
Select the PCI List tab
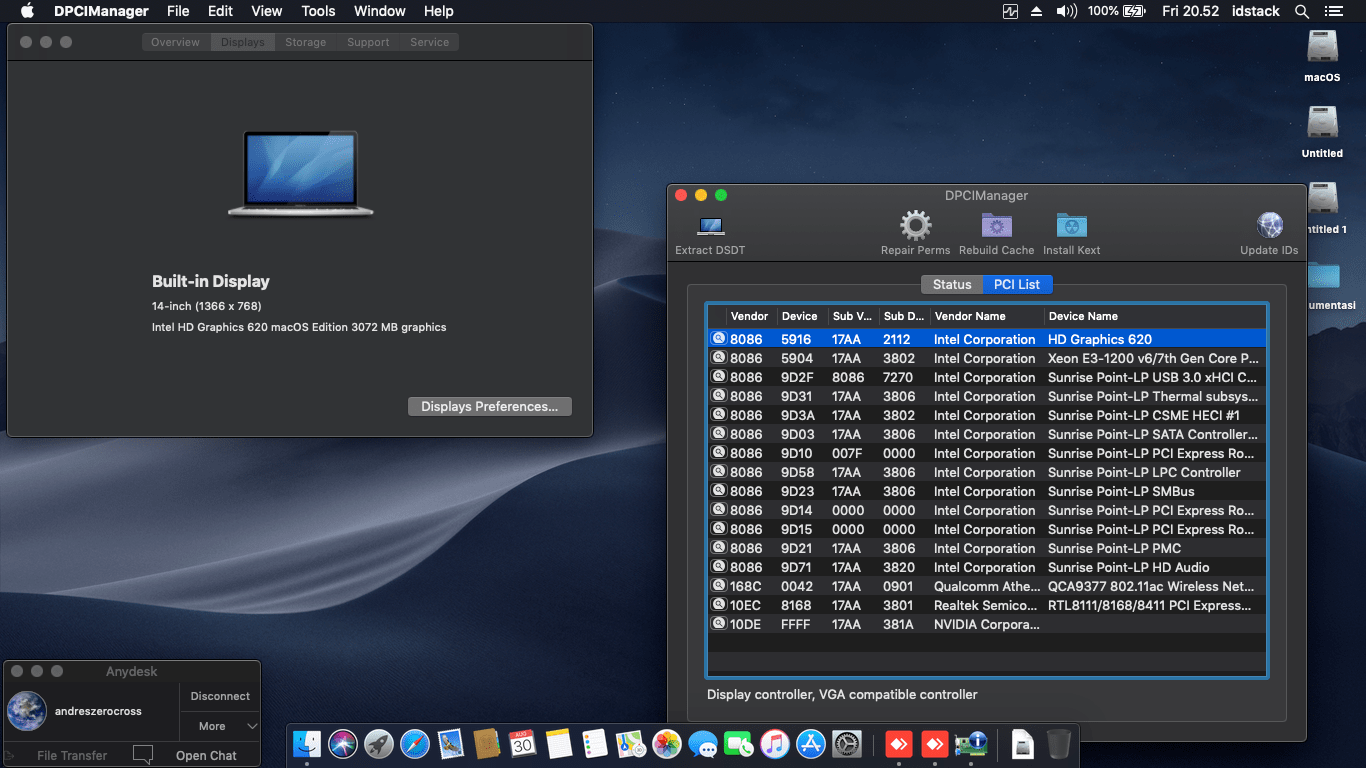click(x=1017, y=285)
